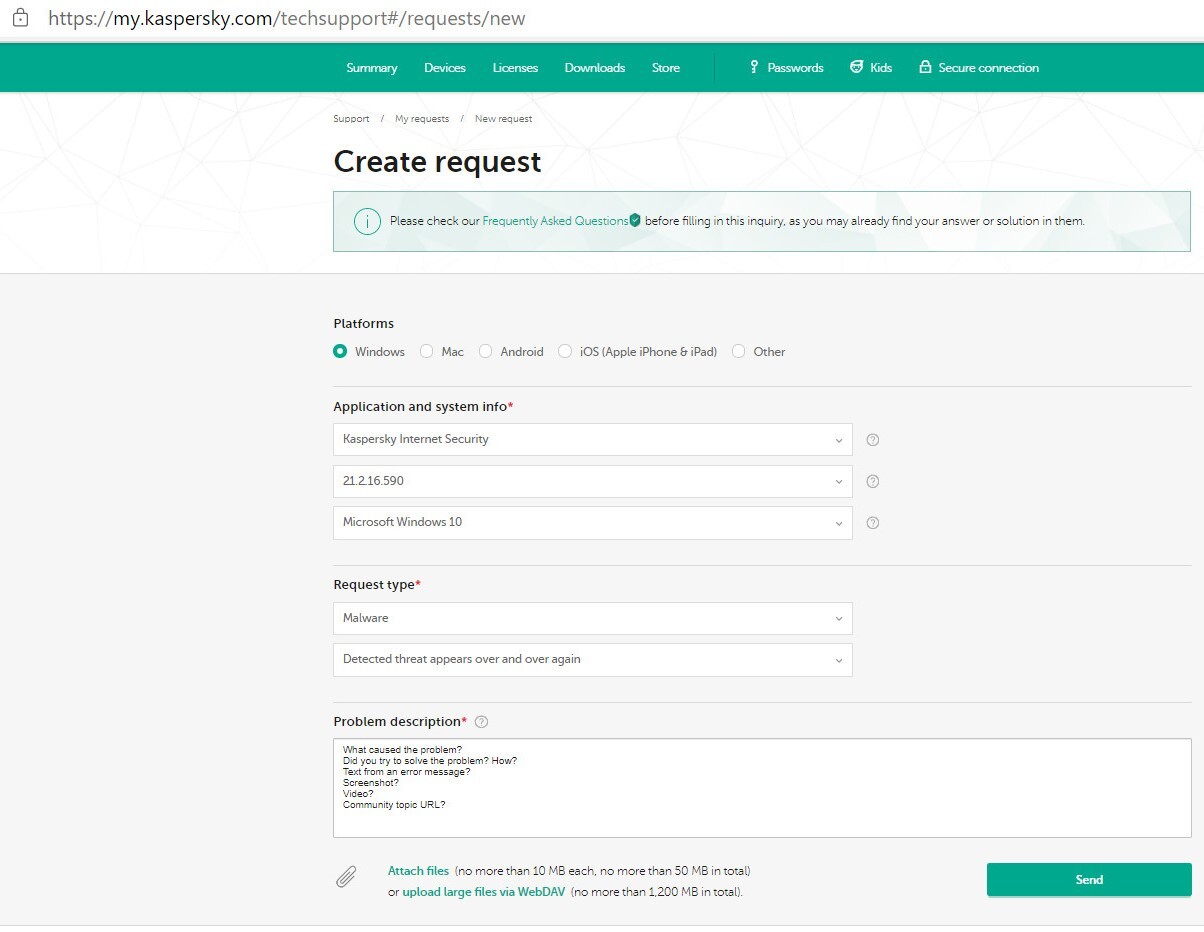Open the Frequently Asked Questions link
This screenshot has width=1204, height=932.
tap(555, 221)
